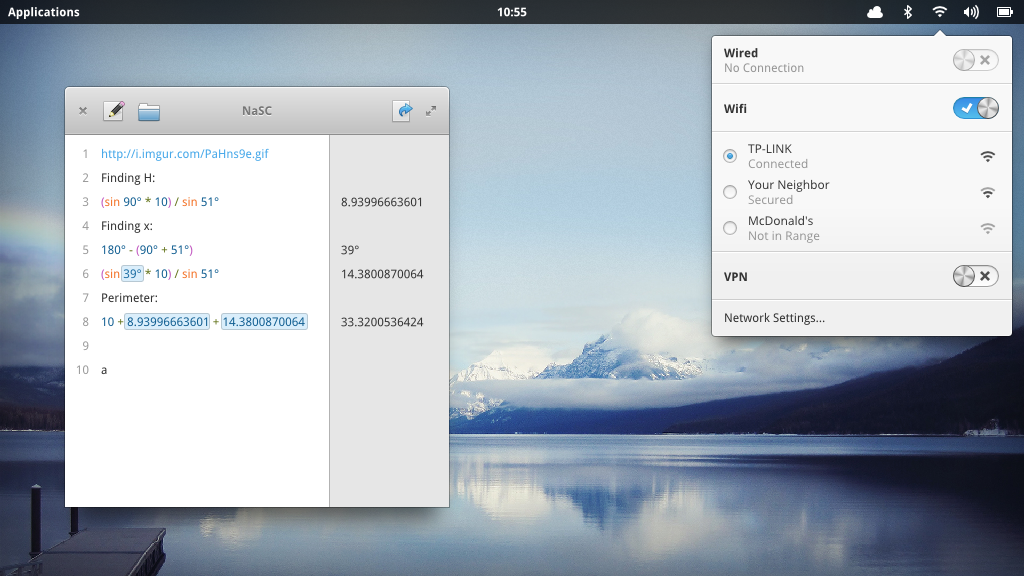Click the sound volume indicator
Viewport: 1024px width, 576px height.
[x=971, y=12]
